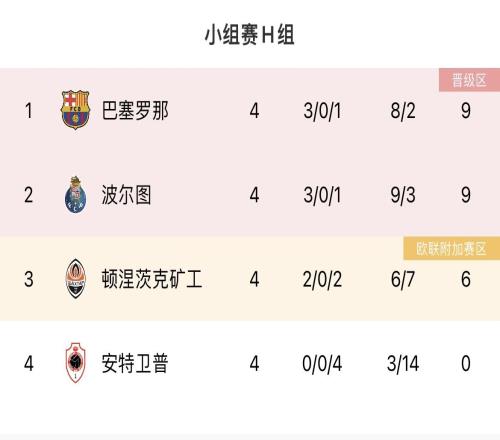This screenshot has height=440, width=500.
Task: Click the 欧联附加赛区 label tag
Action: click(452, 248)
